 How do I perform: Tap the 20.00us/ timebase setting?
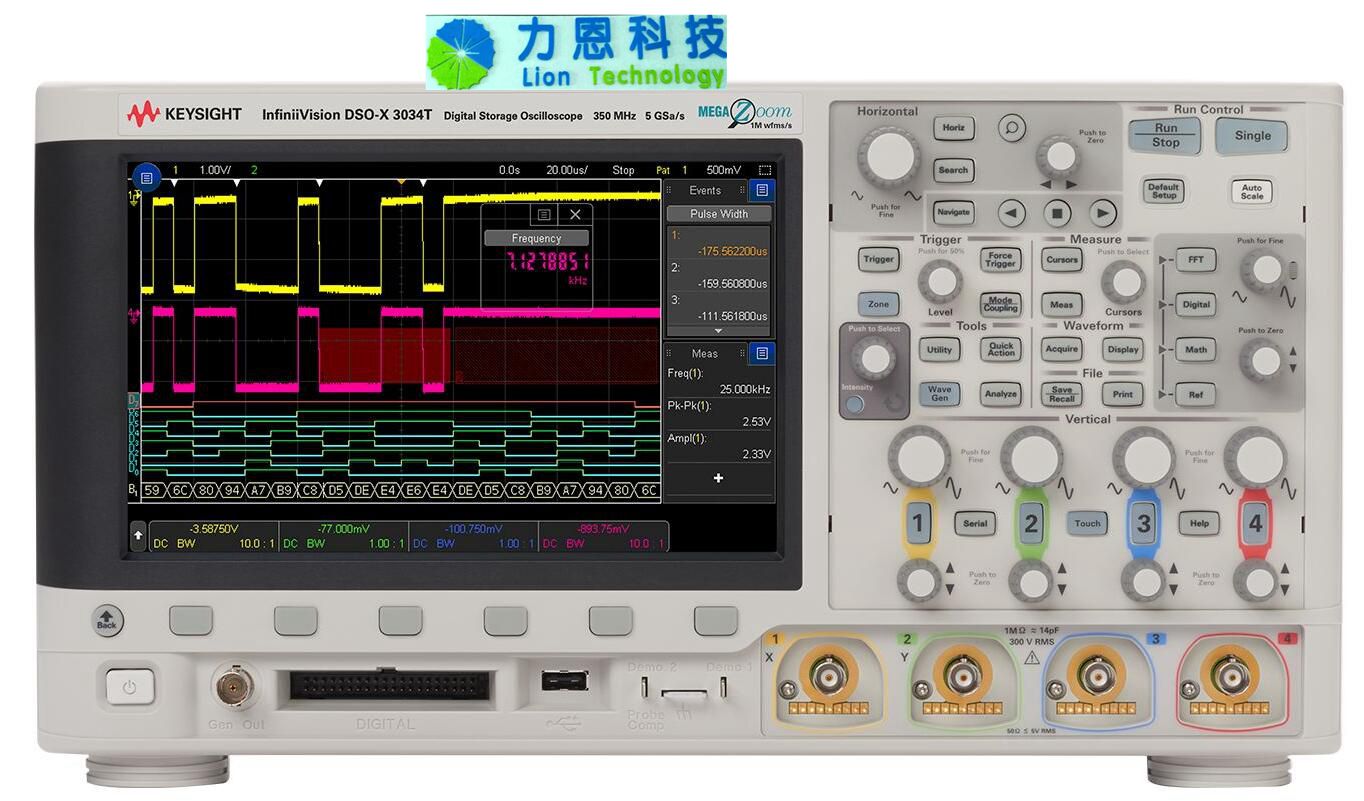(567, 170)
